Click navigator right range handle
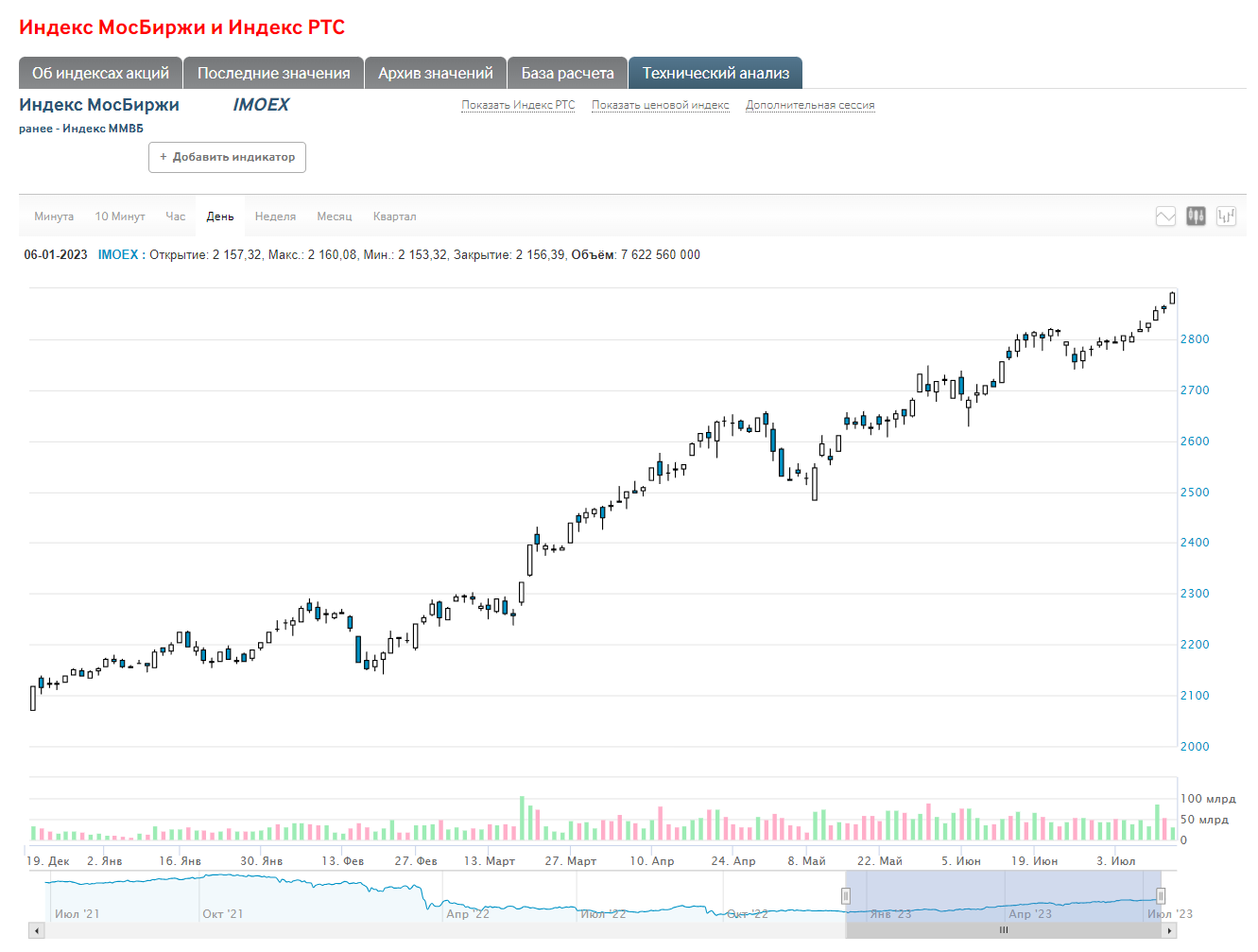Screen dimensions: 1258x952 click(x=1161, y=896)
